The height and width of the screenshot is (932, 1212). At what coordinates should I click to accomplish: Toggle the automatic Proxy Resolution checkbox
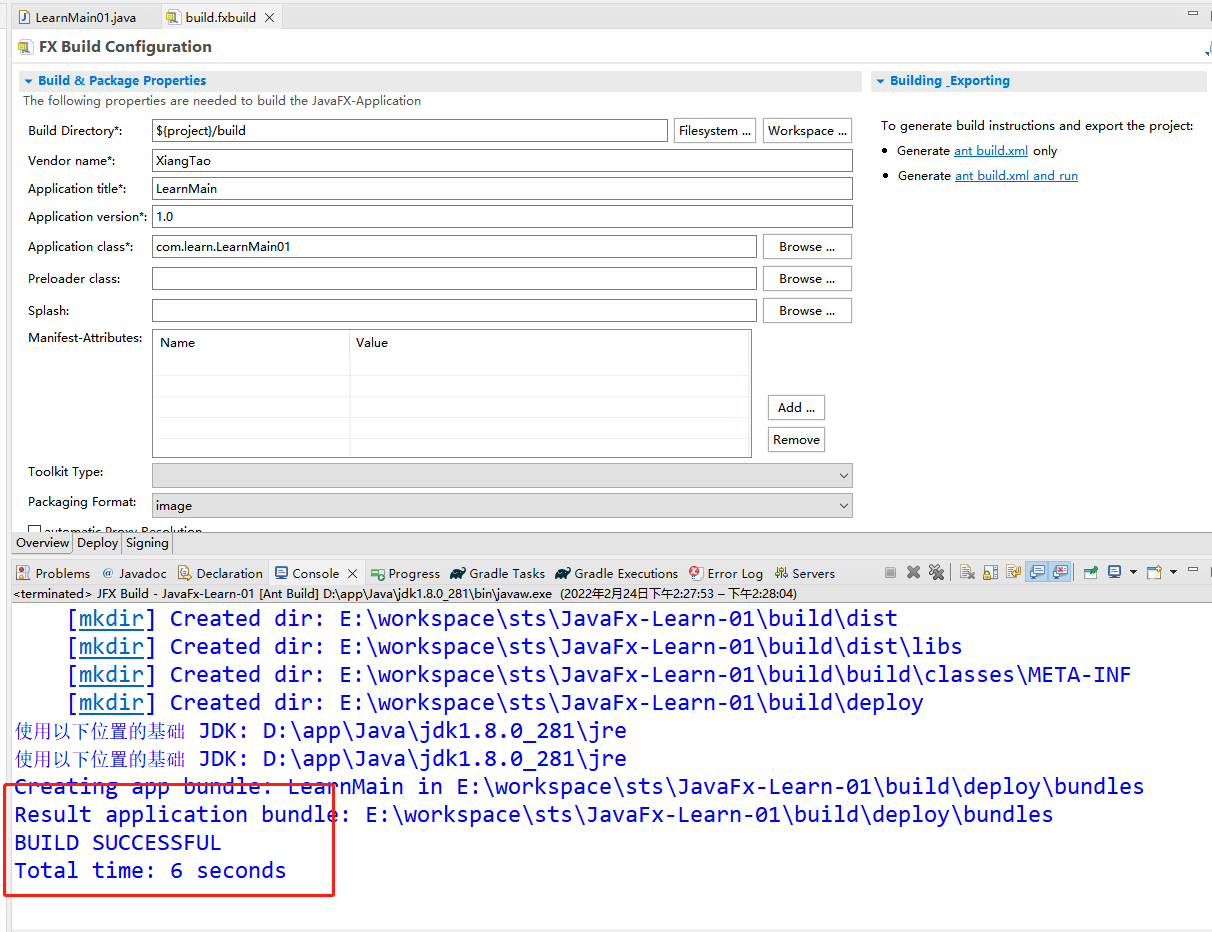[x=35, y=531]
